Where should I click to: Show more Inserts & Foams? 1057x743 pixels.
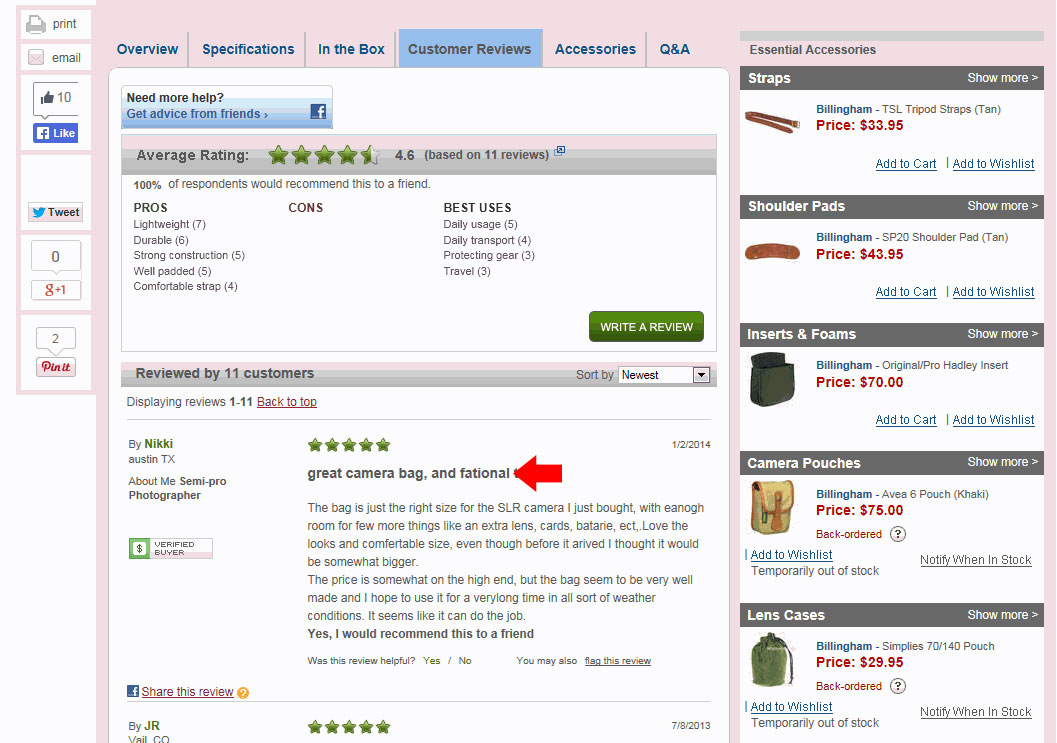coord(1002,334)
